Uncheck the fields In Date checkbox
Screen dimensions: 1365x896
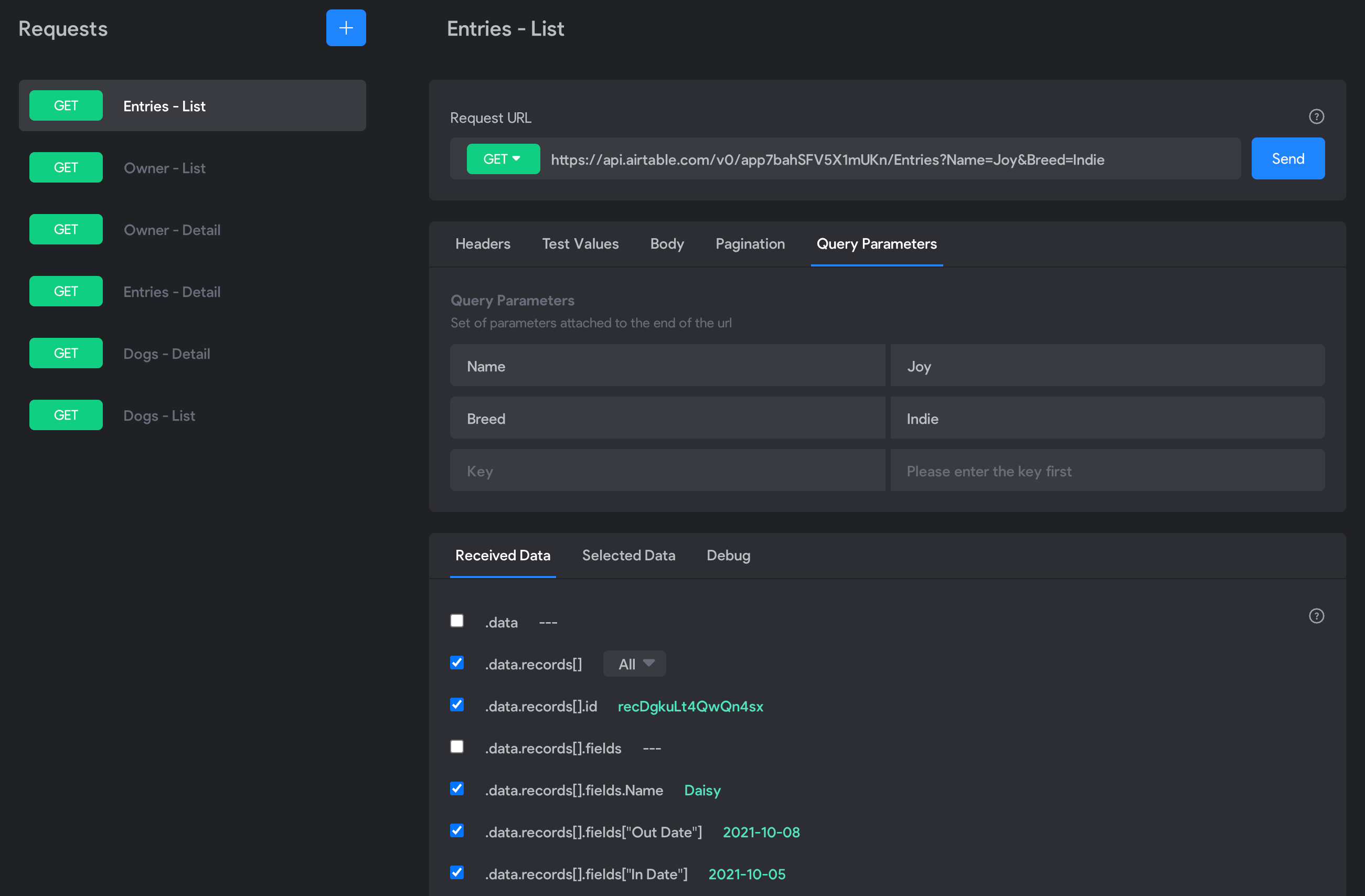pyautogui.click(x=457, y=872)
